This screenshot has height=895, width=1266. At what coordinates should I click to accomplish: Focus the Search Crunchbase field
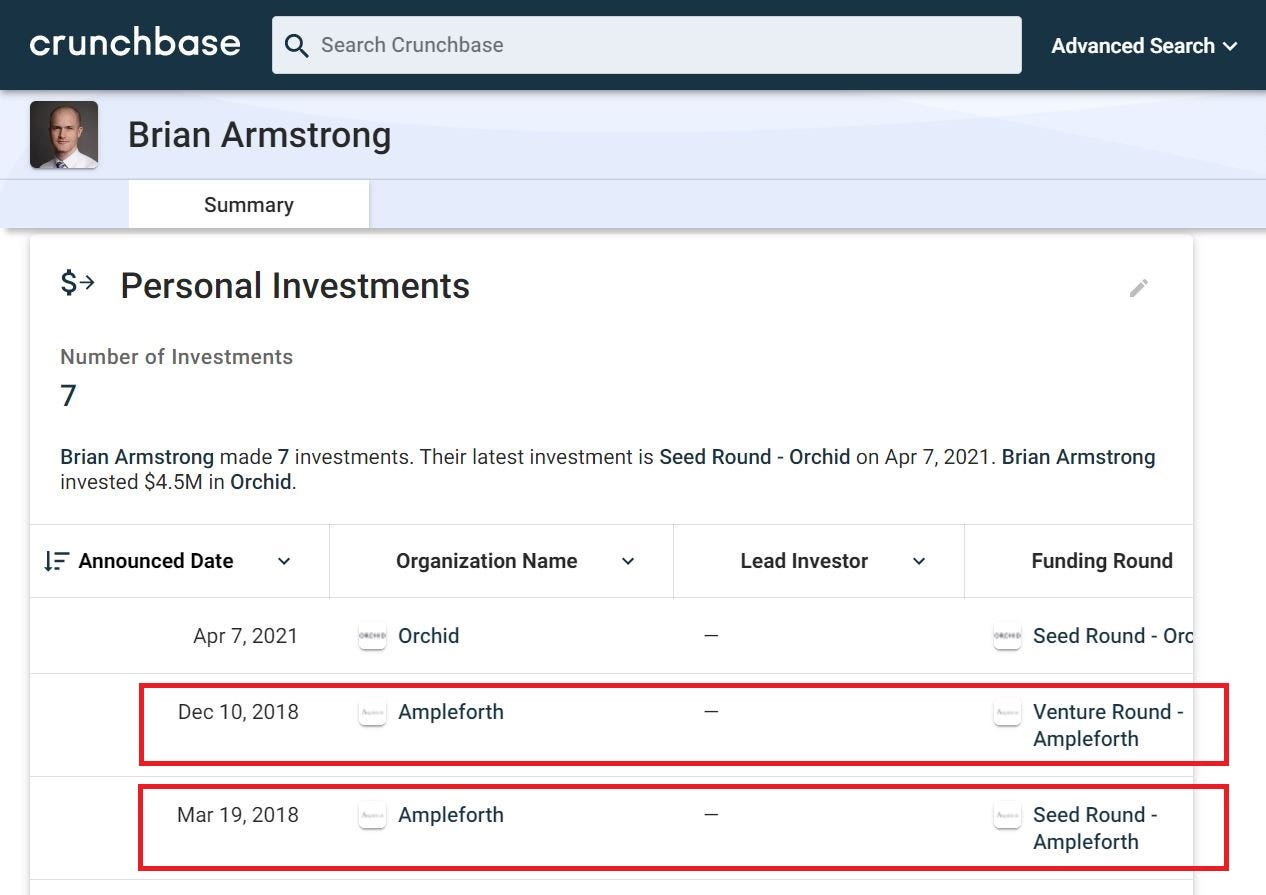click(646, 45)
